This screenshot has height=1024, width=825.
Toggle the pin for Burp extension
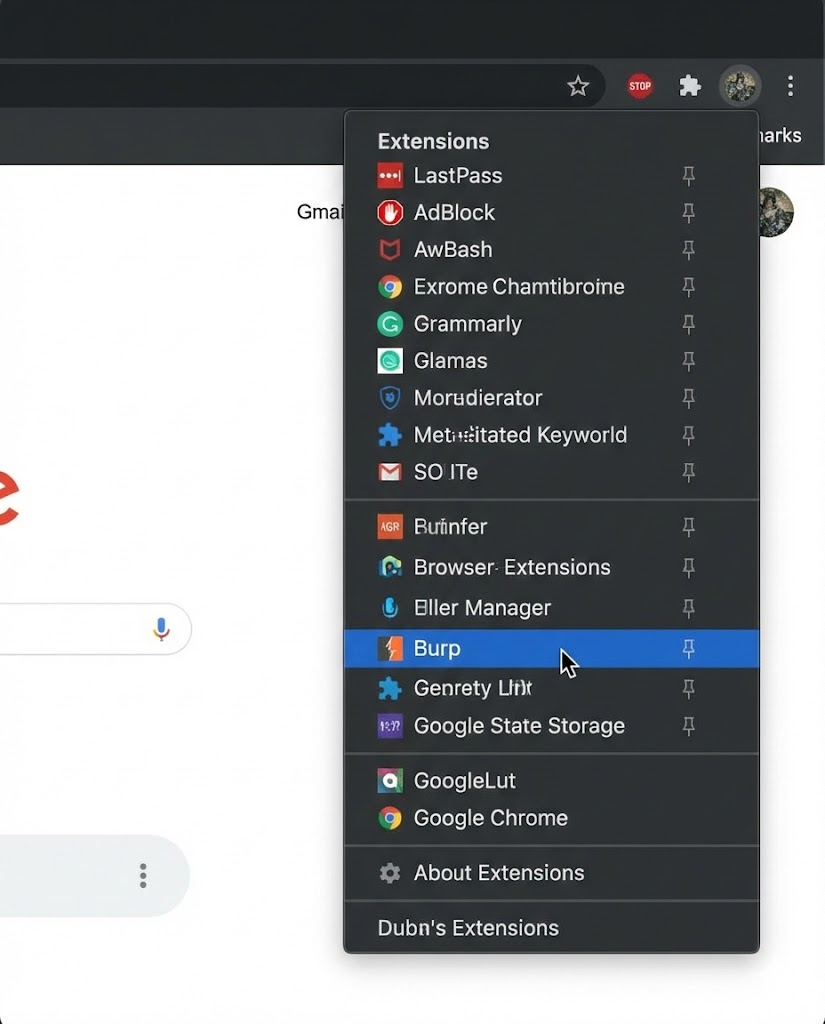[x=688, y=649]
